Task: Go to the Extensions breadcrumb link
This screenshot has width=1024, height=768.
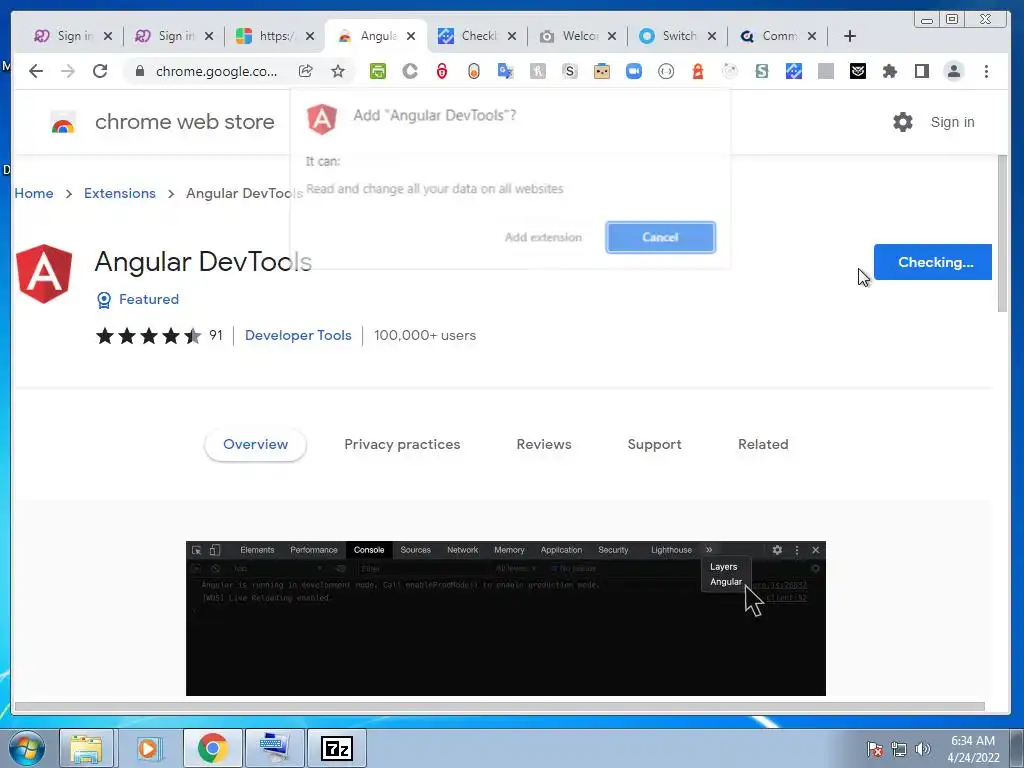Action: [120, 193]
